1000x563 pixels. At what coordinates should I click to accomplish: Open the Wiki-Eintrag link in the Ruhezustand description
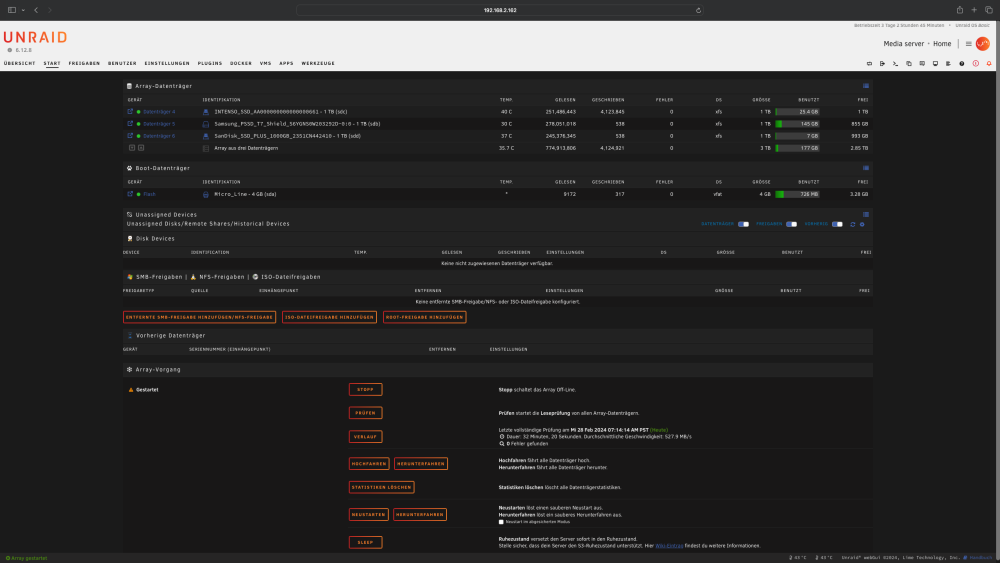click(x=669, y=546)
